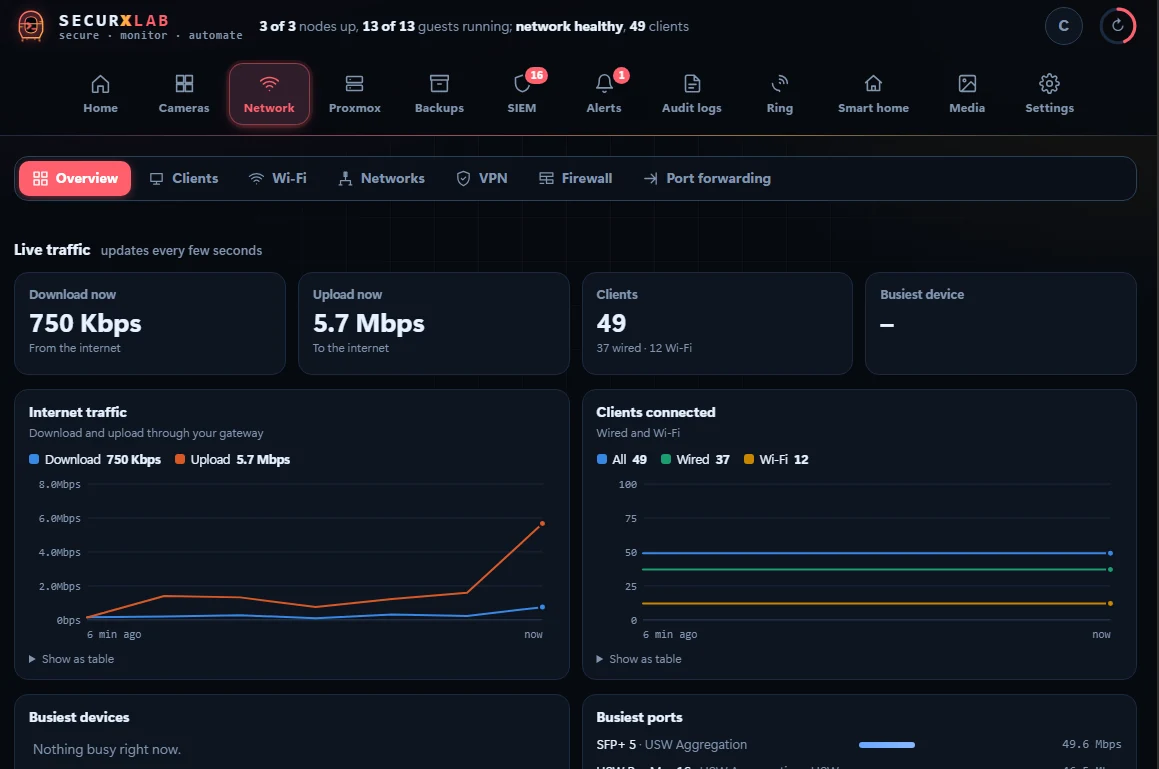1159x769 pixels.
Task: Open the Smart home section
Action: (x=874, y=94)
